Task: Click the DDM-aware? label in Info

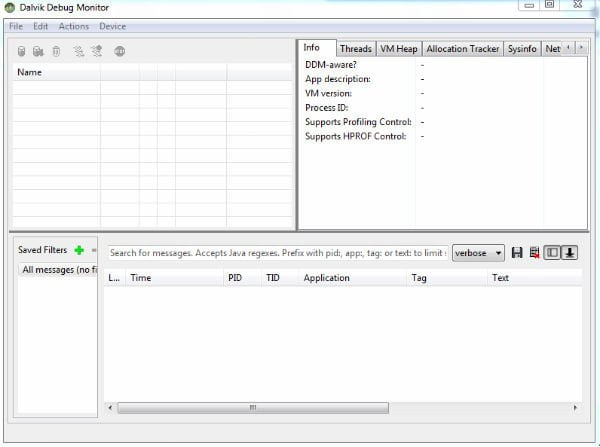Action: 331,65
